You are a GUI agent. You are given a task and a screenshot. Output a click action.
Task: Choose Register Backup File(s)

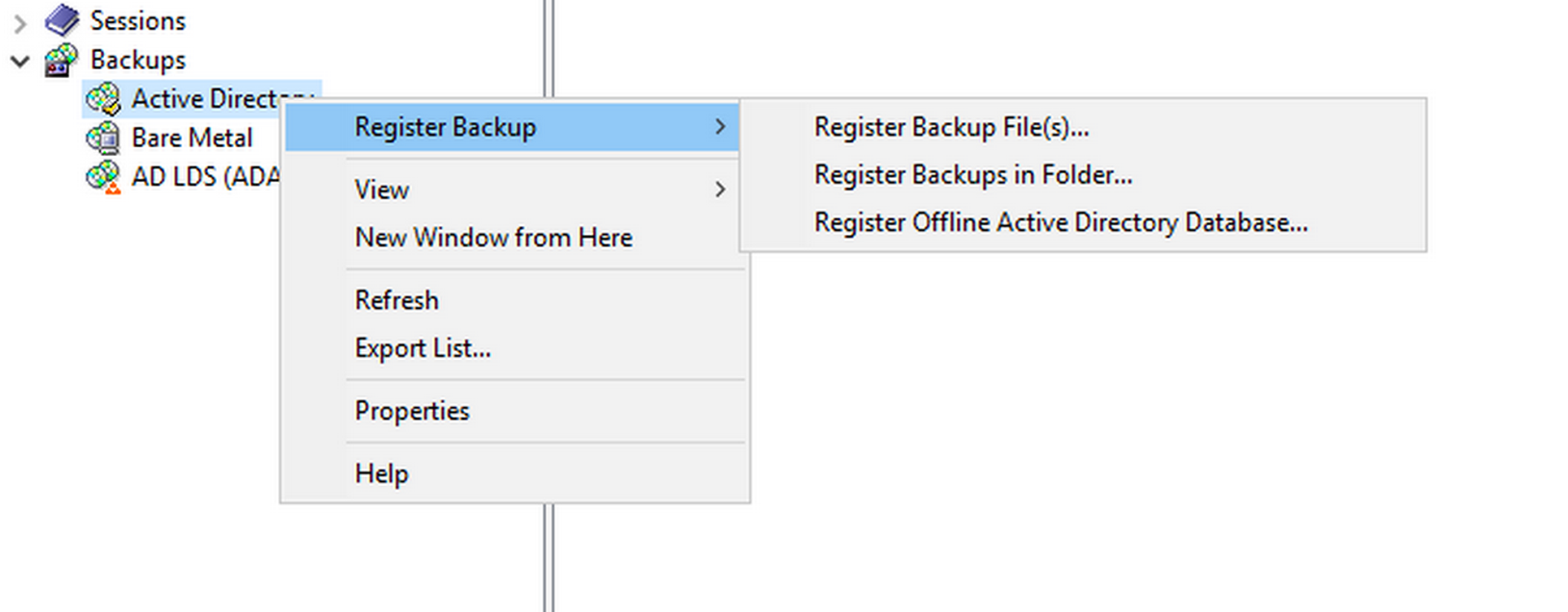pyautogui.click(x=951, y=127)
